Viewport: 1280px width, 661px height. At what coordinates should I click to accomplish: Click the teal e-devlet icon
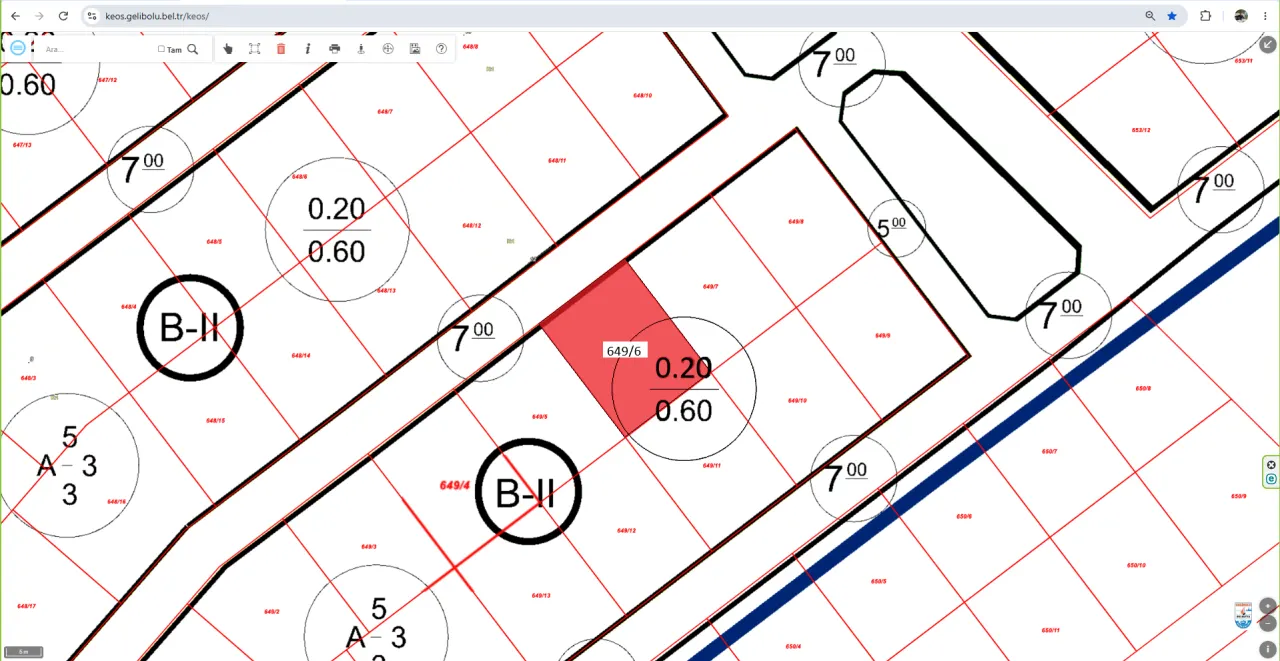click(1271, 479)
